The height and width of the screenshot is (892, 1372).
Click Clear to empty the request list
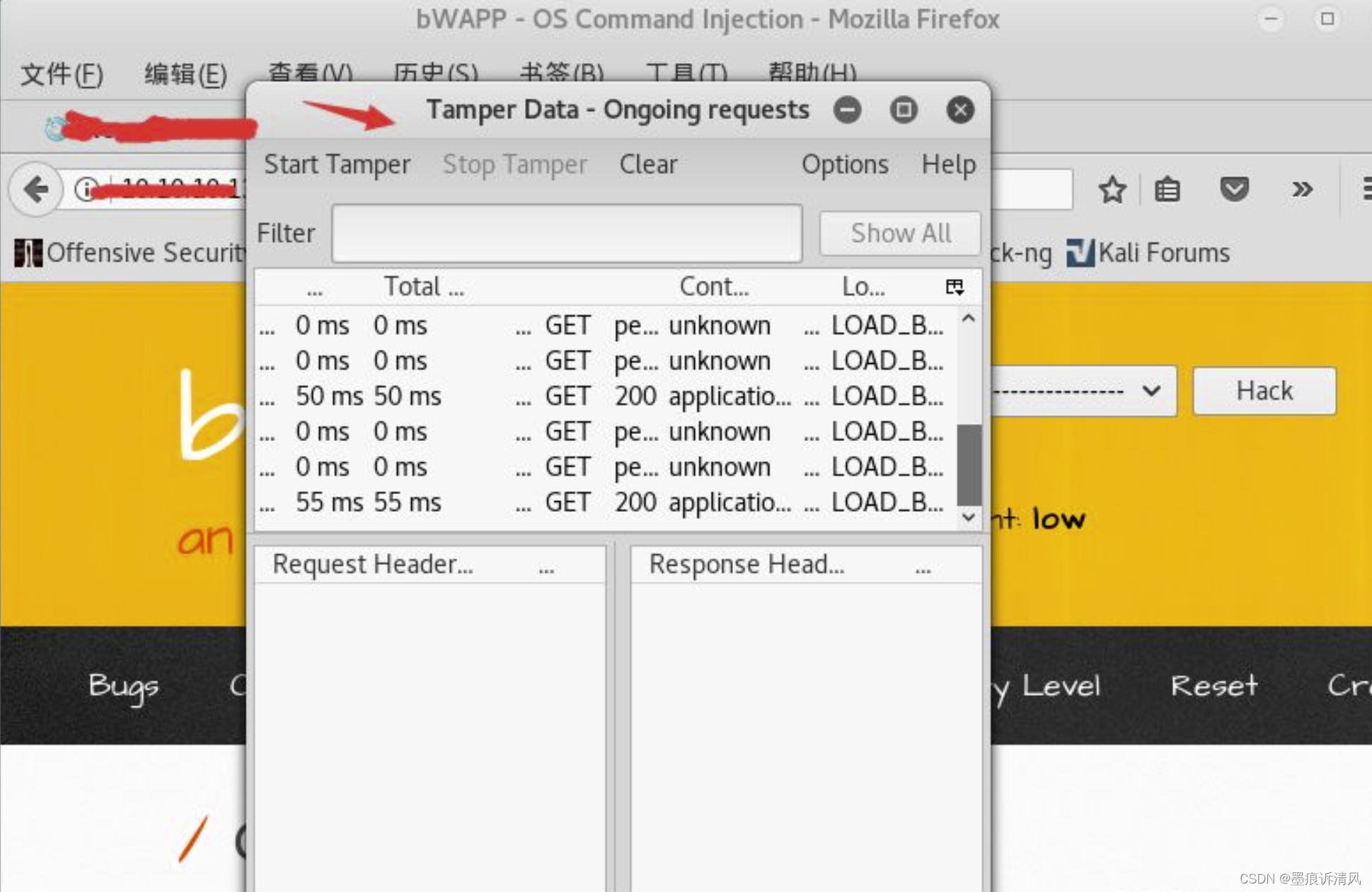(x=648, y=164)
